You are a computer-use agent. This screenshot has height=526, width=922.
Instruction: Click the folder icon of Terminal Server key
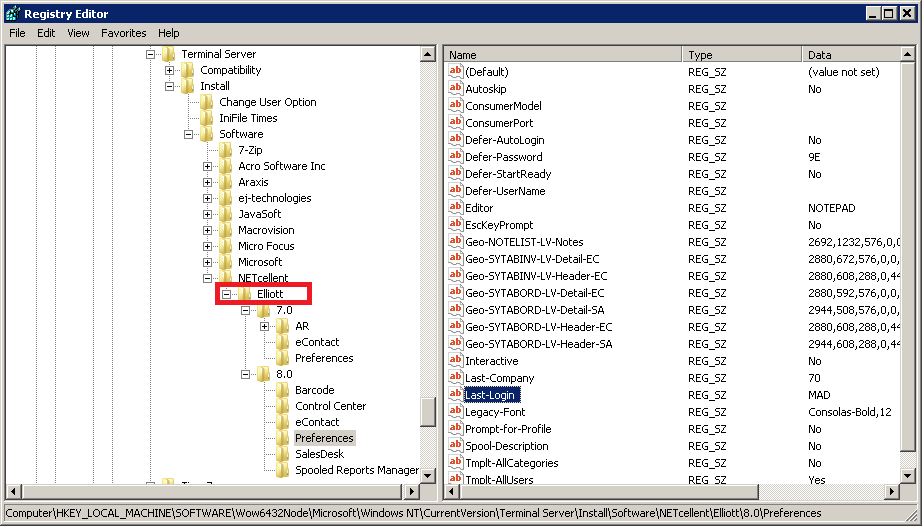[168, 54]
